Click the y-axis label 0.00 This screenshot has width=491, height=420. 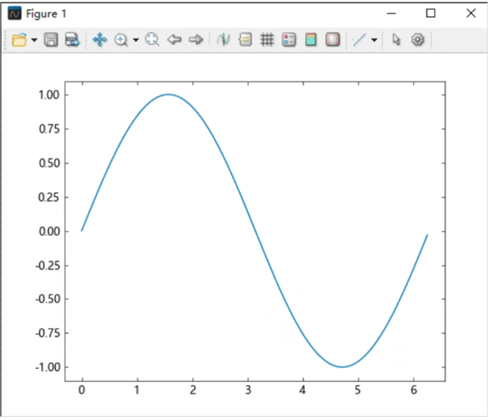49,231
